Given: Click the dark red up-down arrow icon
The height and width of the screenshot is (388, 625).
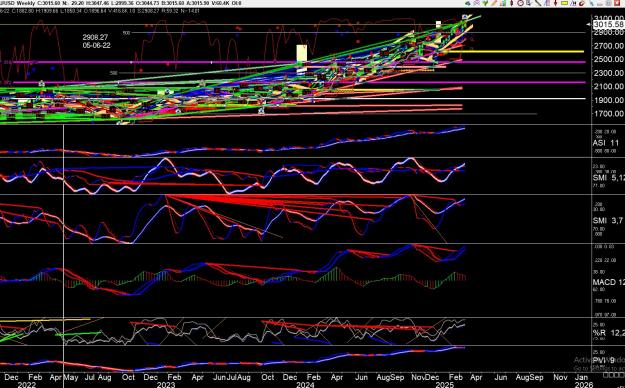Looking at the screenshot, I should 512,3.
